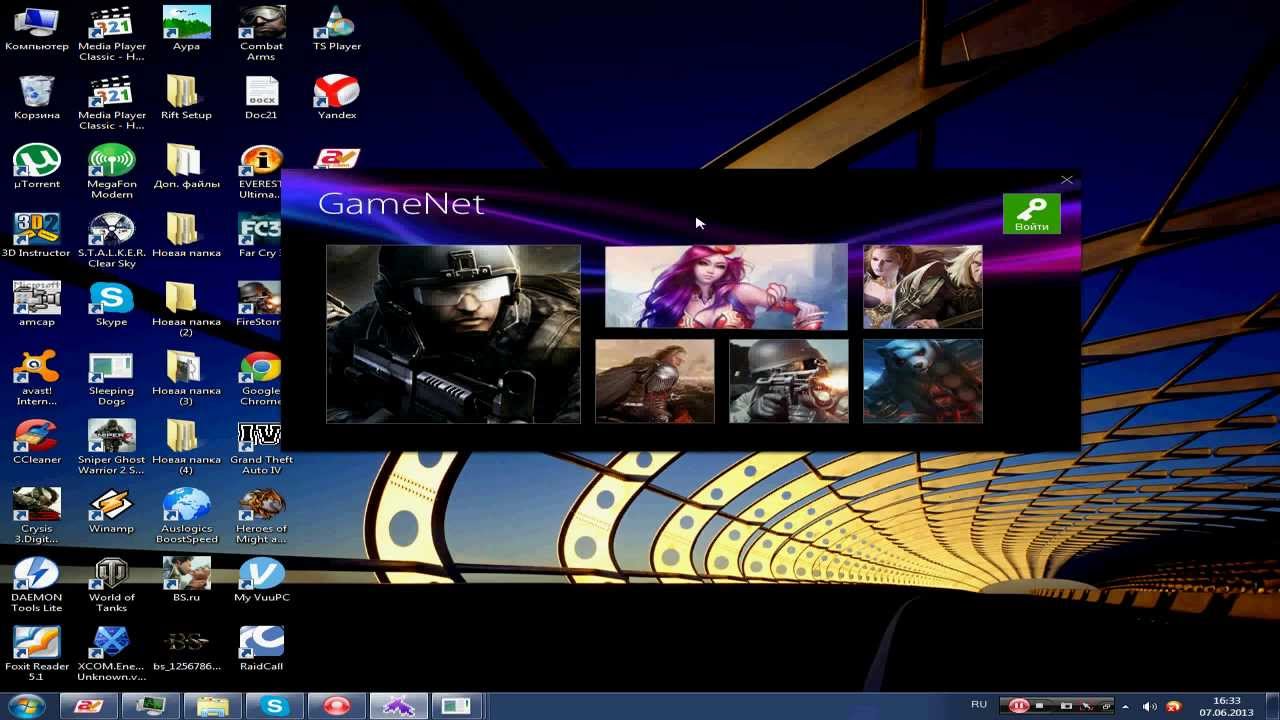
Task: Open Компьютер desktop icon
Action: click(x=37, y=29)
